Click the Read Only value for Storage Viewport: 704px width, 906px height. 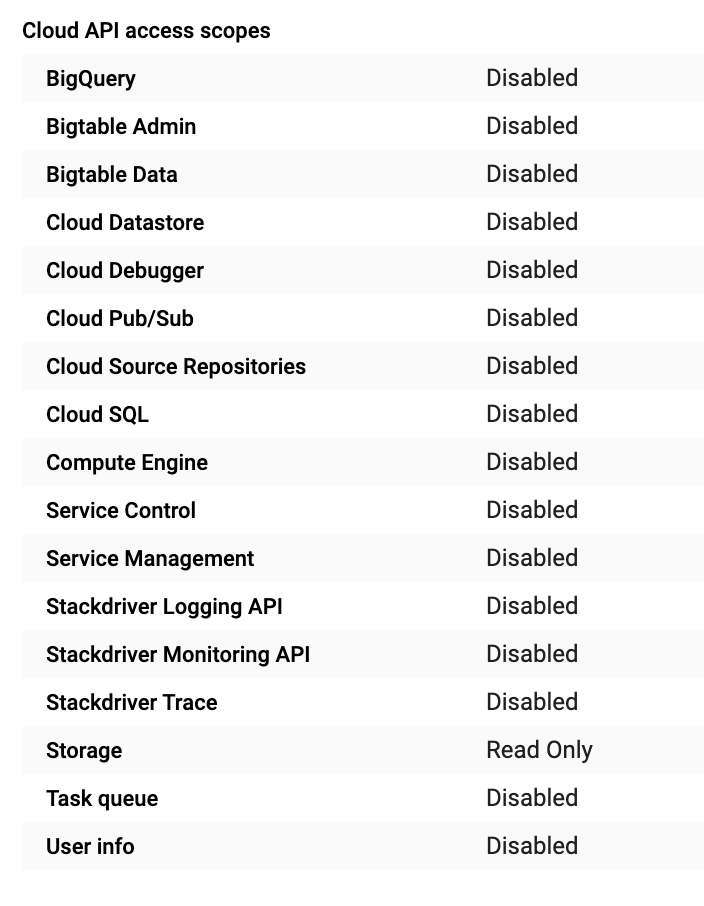[539, 750]
